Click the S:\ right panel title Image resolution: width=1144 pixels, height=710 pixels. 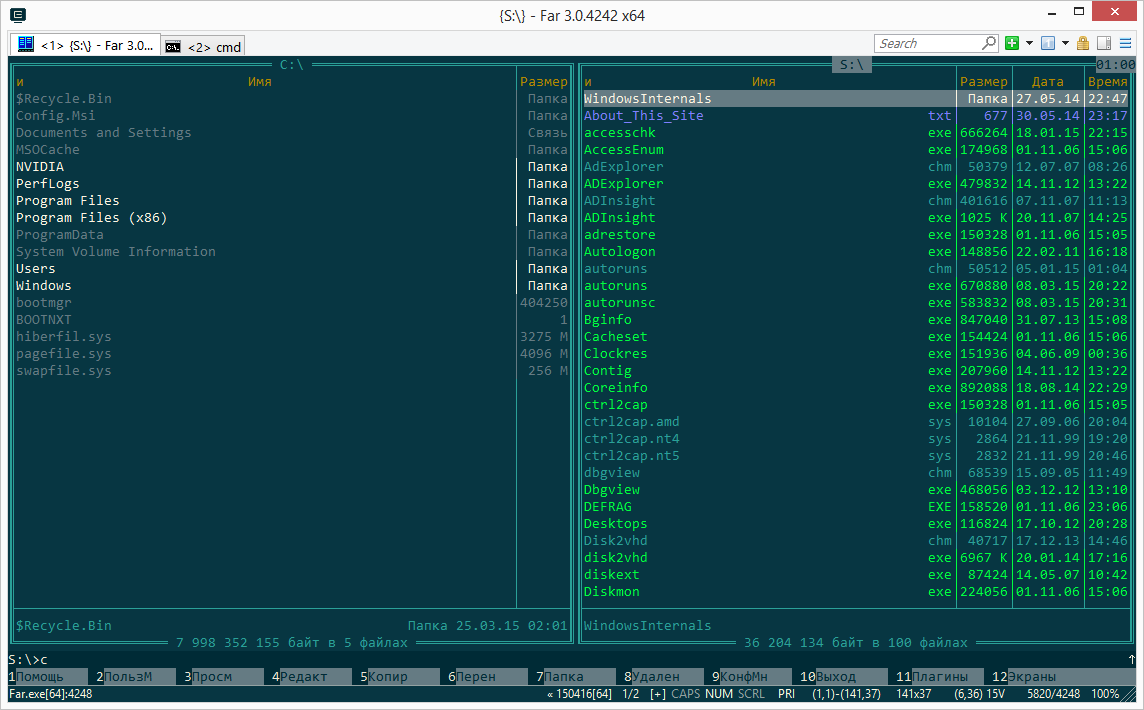coord(851,65)
